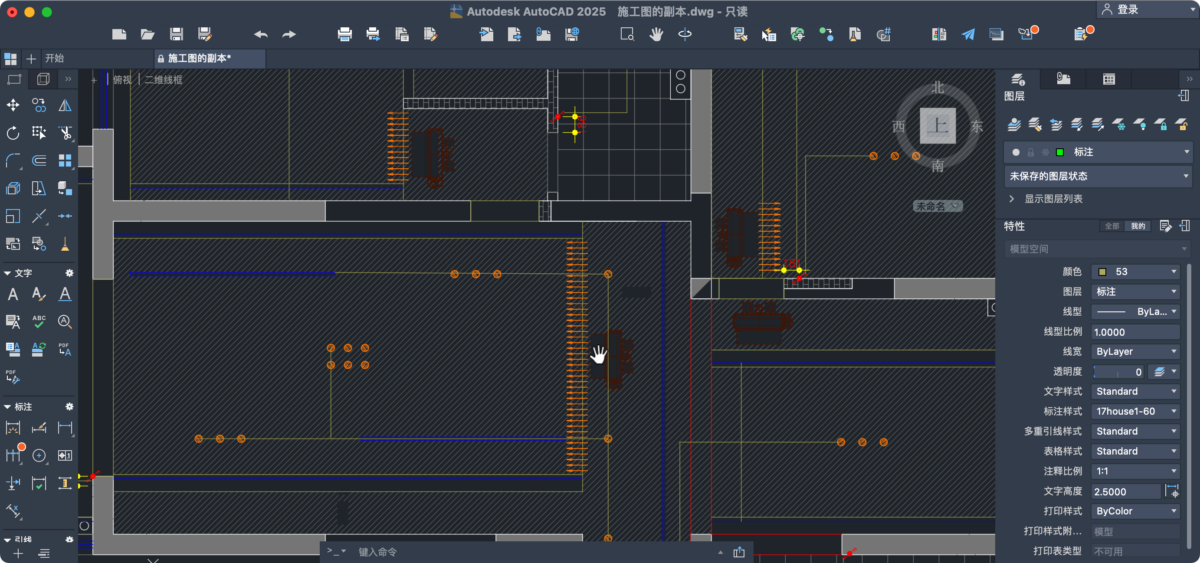Click 东 on the compass ring
Image resolution: width=1200 pixels, height=563 pixels.
pyautogui.click(x=977, y=126)
